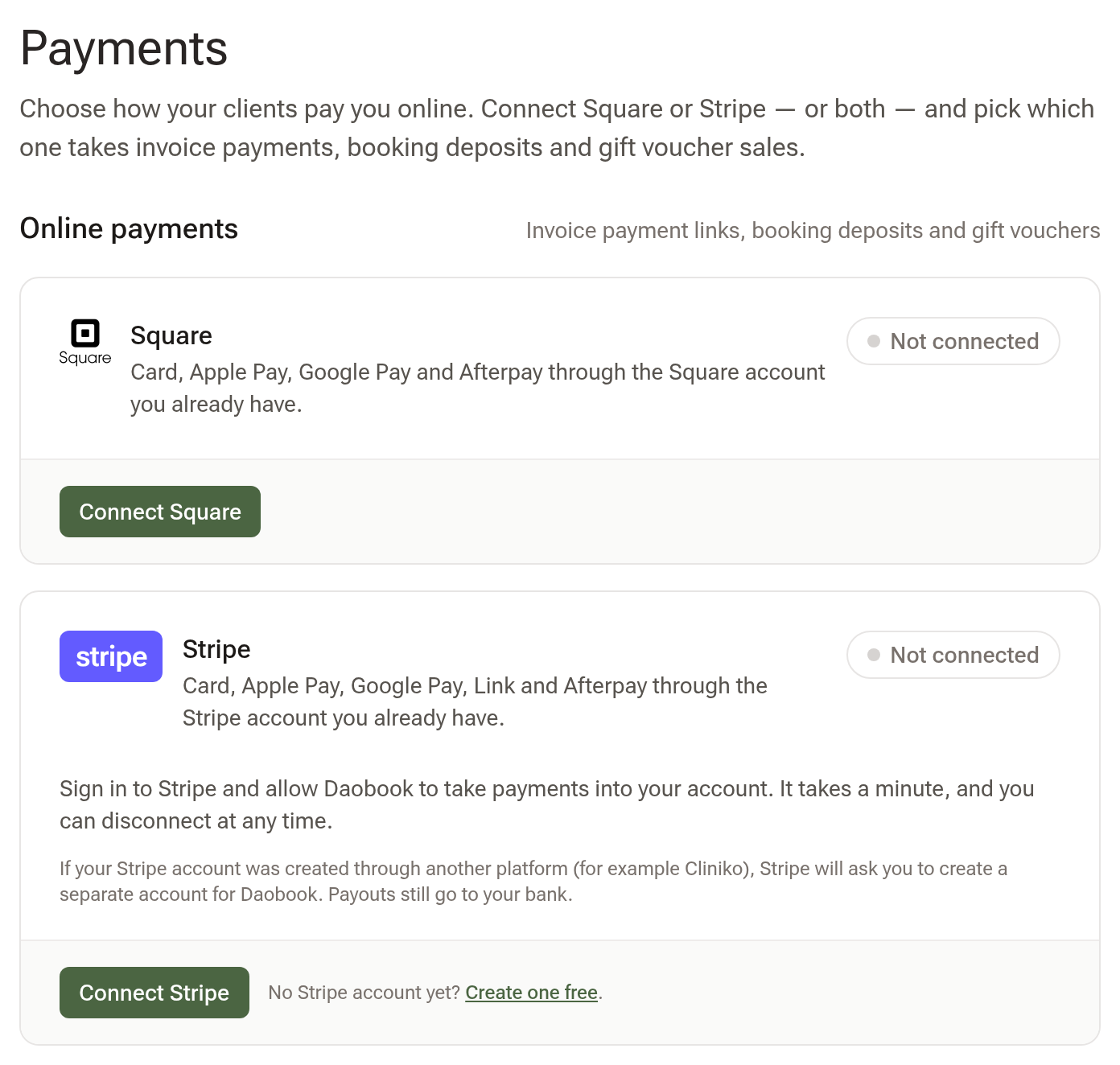
Task: Click the note mentioning Cliniko
Action: click(x=533, y=882)
